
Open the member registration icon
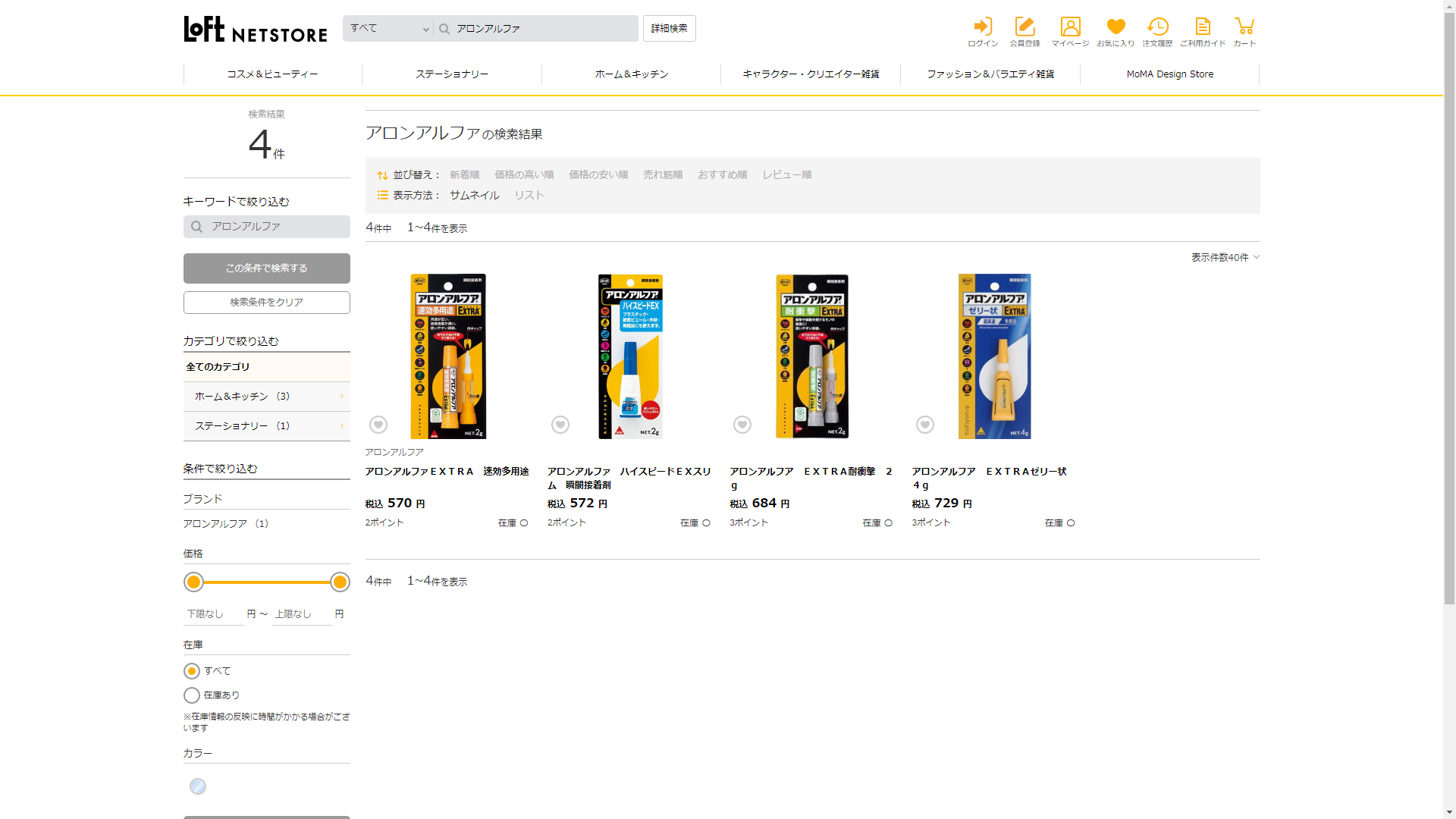click(x=1025, y=28)
